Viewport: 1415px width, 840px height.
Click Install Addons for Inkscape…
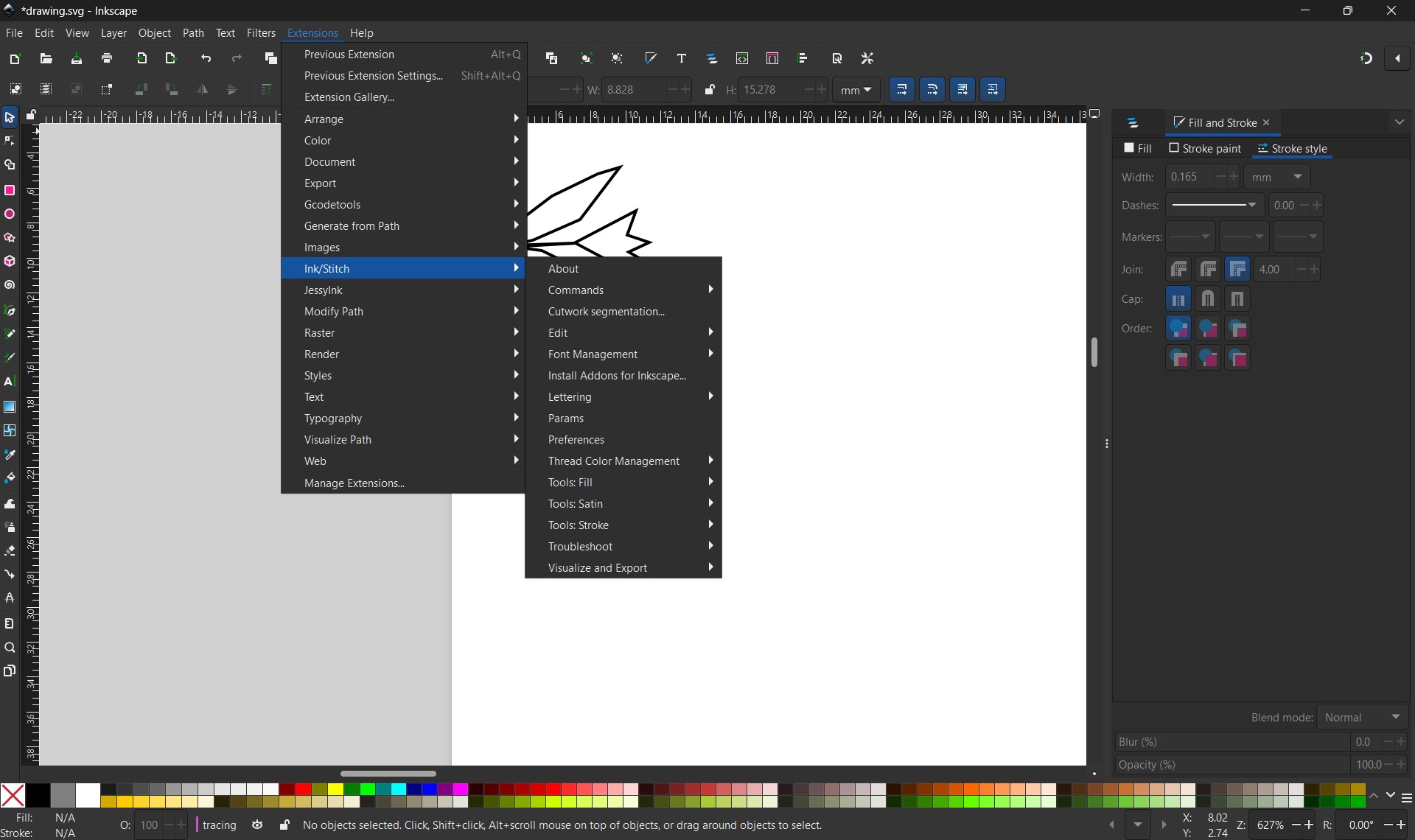coord(623,376)
